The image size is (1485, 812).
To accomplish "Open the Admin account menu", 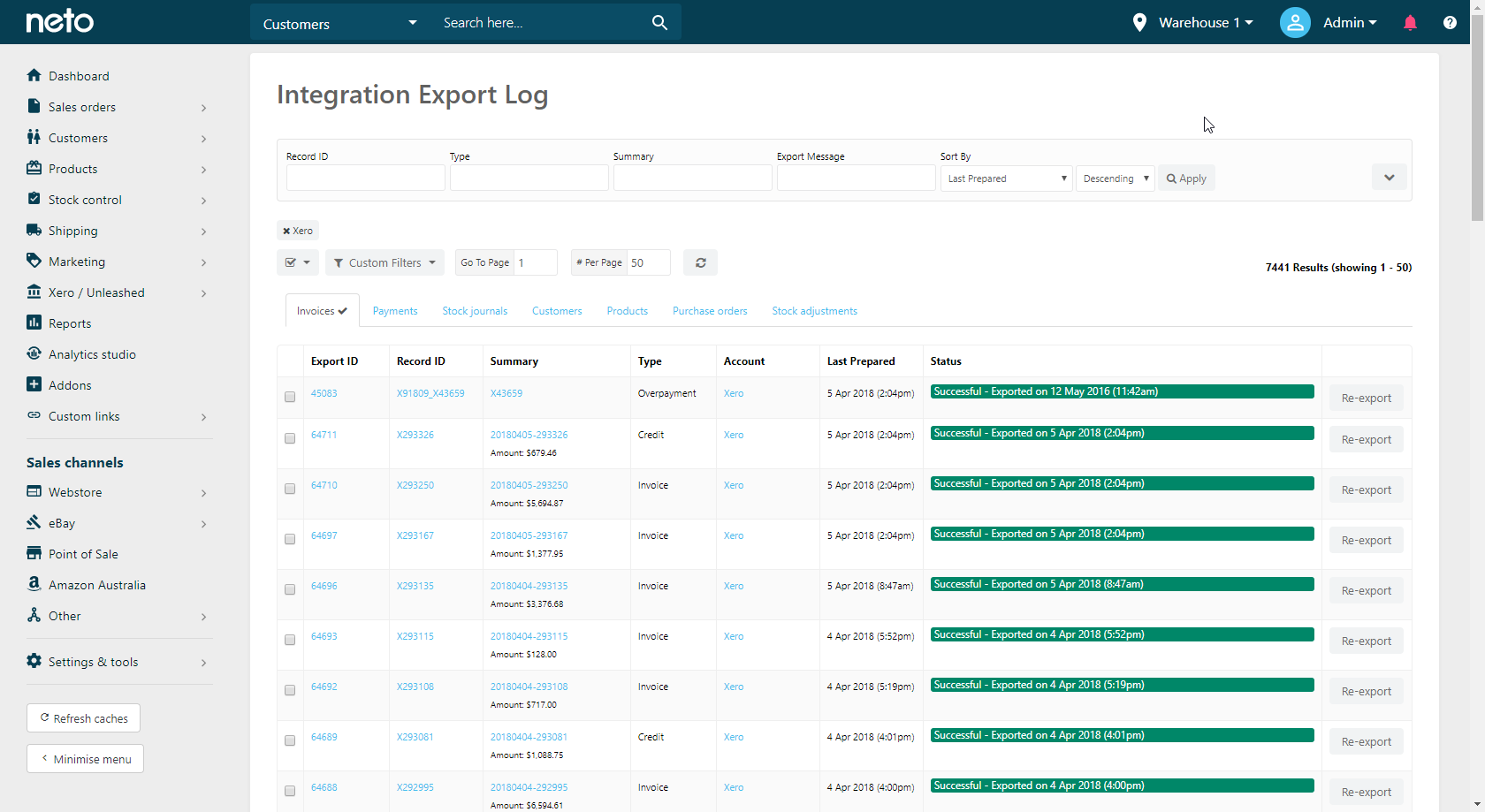I will (x=1350, y=22).
